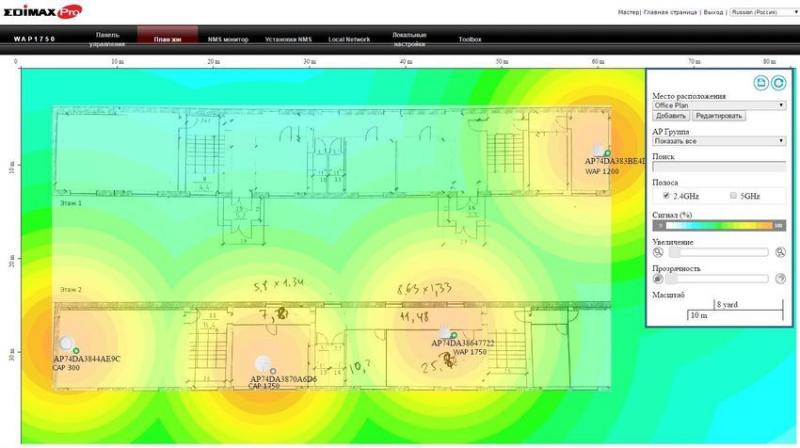The image size is (800, 448).
Task: Click the 'Этаж 1' floor label
Action: click(71, 203)
